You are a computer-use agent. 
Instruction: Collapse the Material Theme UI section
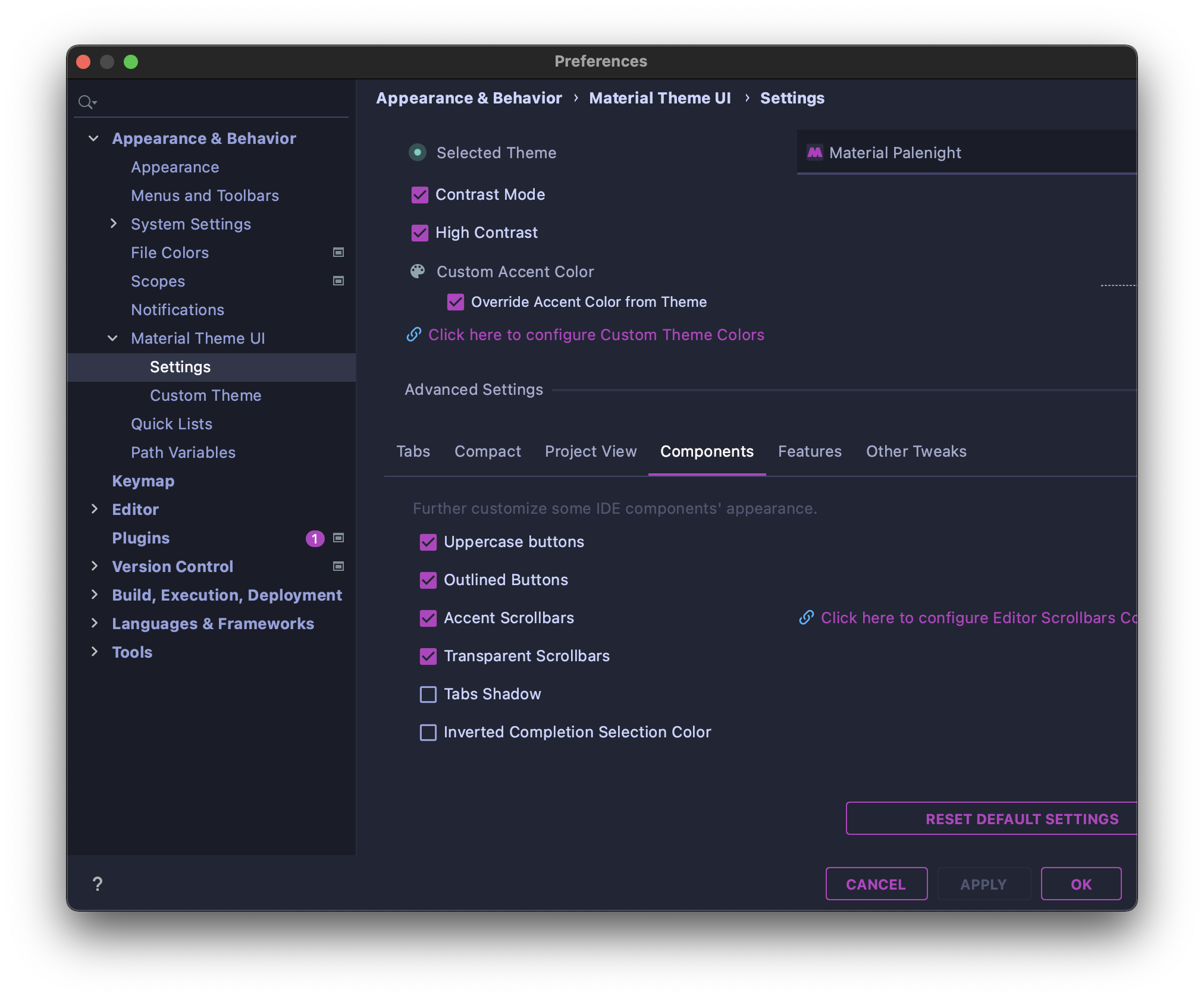112,338
